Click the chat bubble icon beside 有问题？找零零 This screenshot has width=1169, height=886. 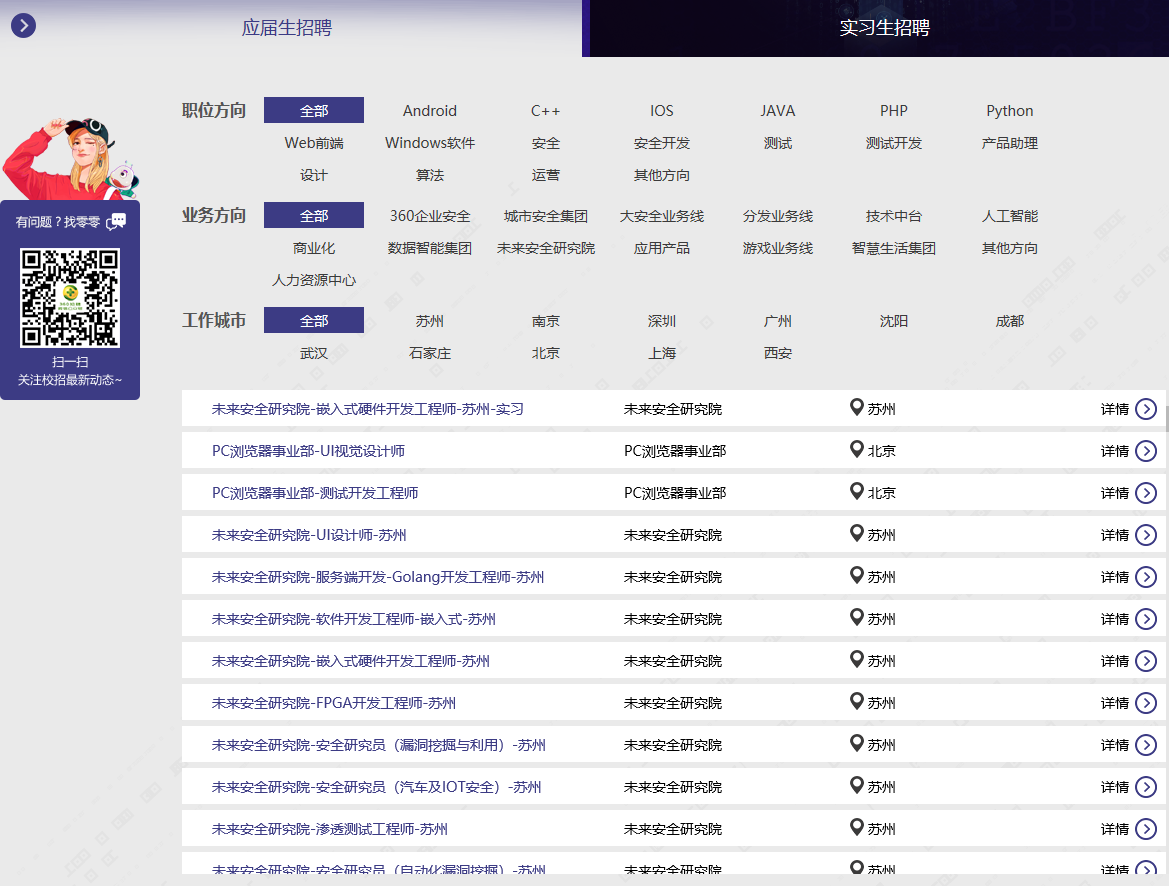tap(118, 221)
